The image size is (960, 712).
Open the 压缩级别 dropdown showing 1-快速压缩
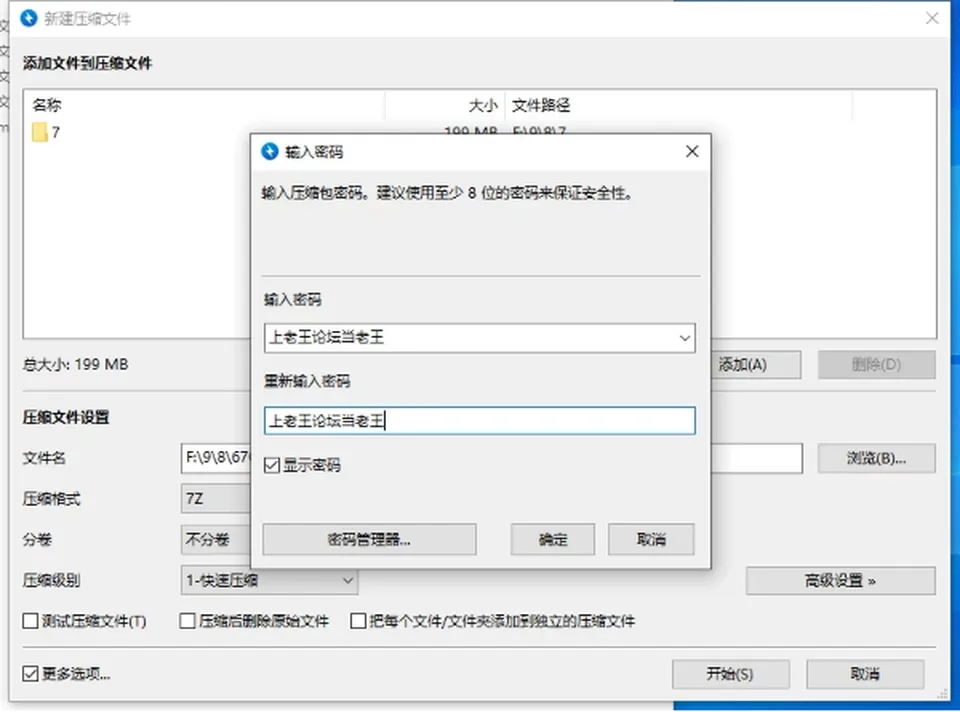point(269,580)
